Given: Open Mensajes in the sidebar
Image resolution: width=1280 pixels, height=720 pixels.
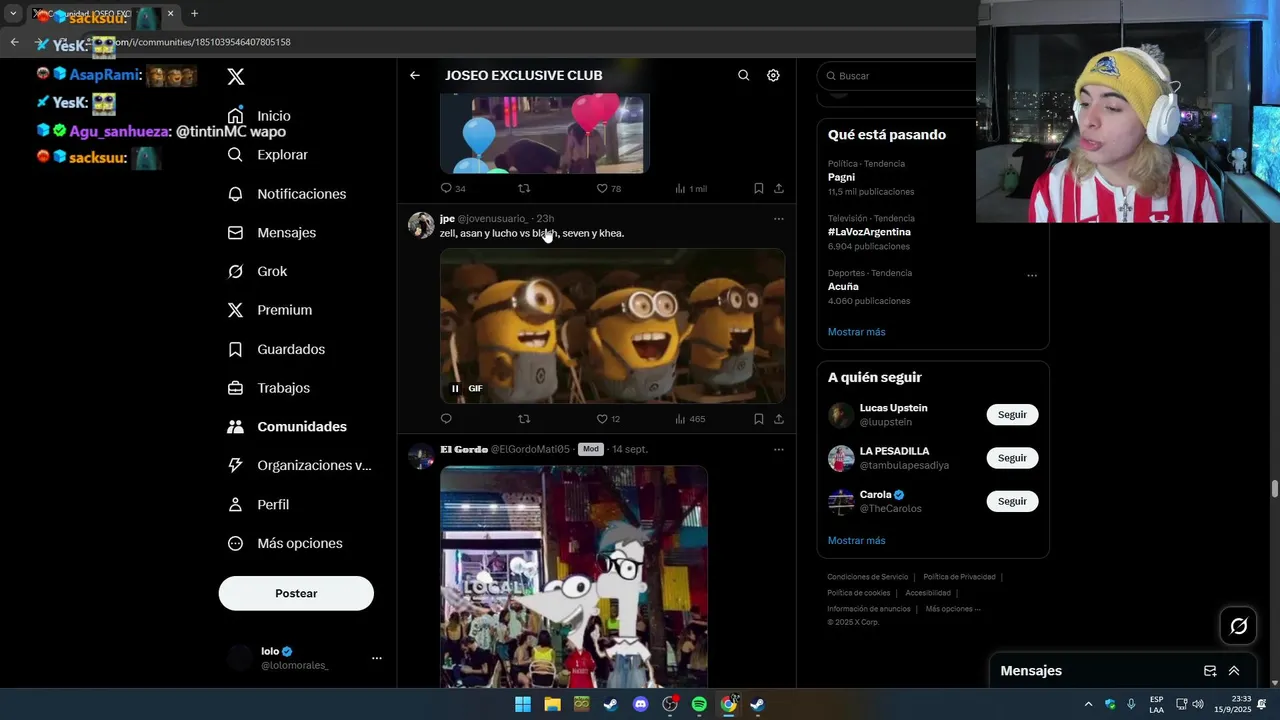Looking at the screenshot, I should coord(272,233).
